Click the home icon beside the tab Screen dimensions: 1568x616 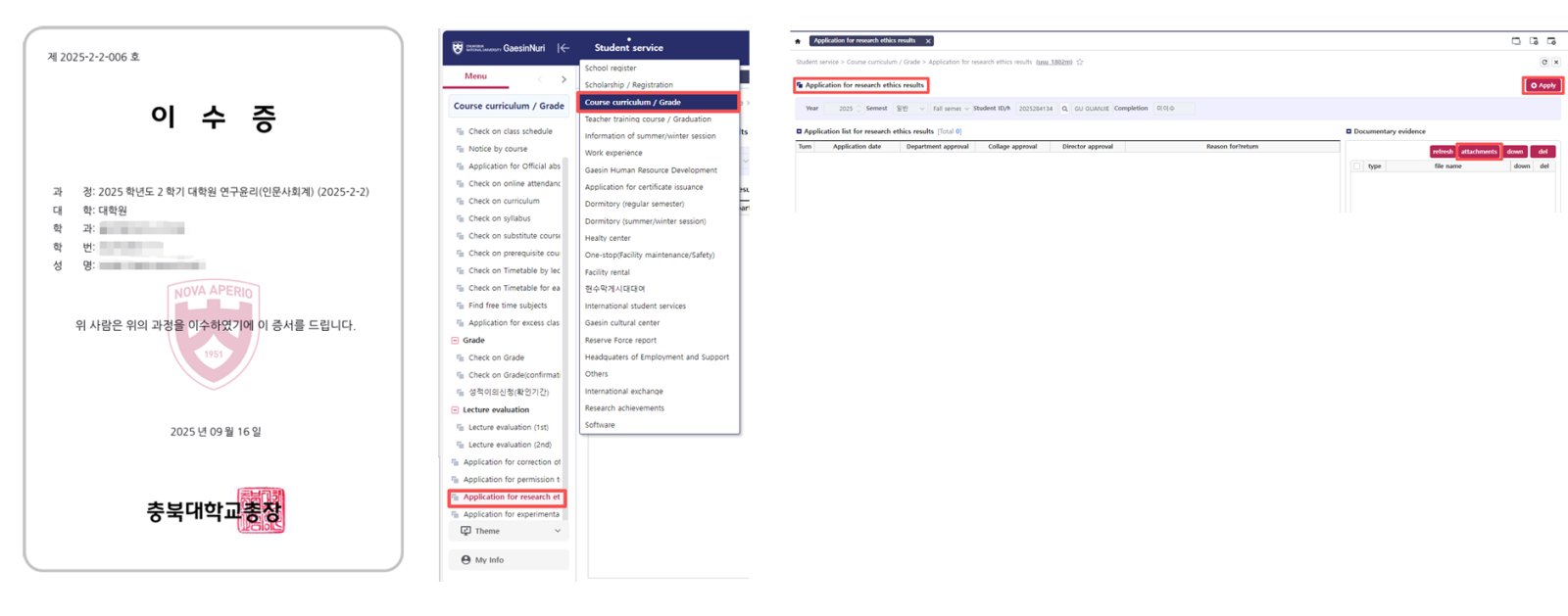[798, 41]
